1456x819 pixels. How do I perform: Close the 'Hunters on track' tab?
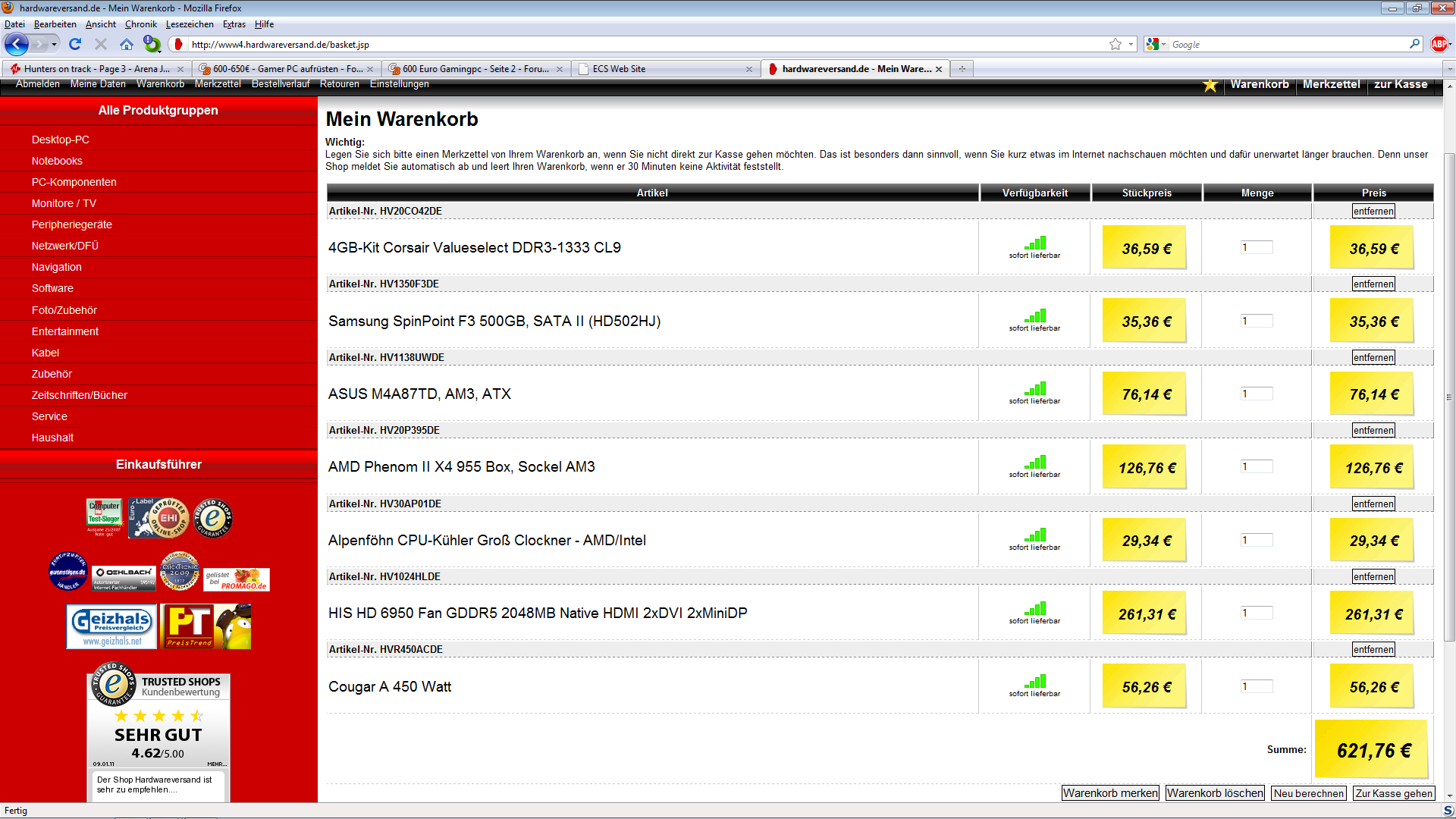pyautogui.click(x=180, y=69)
